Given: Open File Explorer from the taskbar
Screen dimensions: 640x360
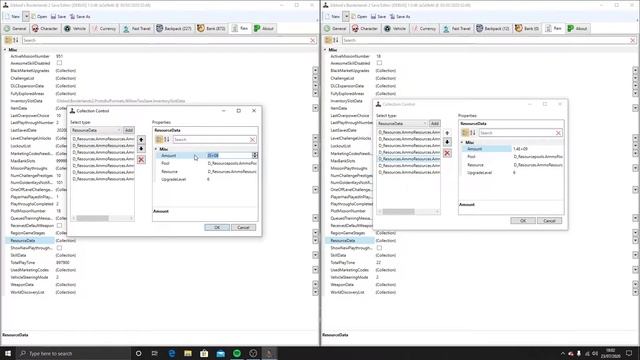Looking at the screenshot, I should point(188,353).
